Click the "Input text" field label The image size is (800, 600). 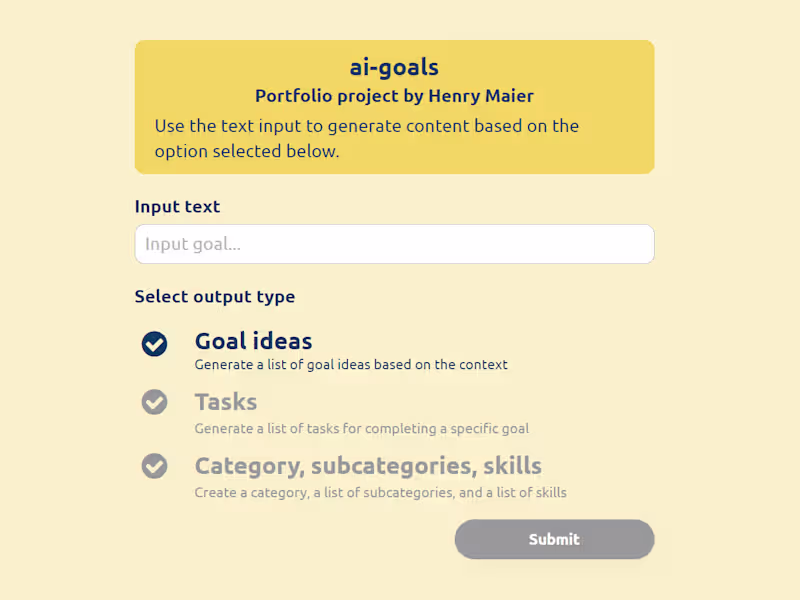coord(177,207)
